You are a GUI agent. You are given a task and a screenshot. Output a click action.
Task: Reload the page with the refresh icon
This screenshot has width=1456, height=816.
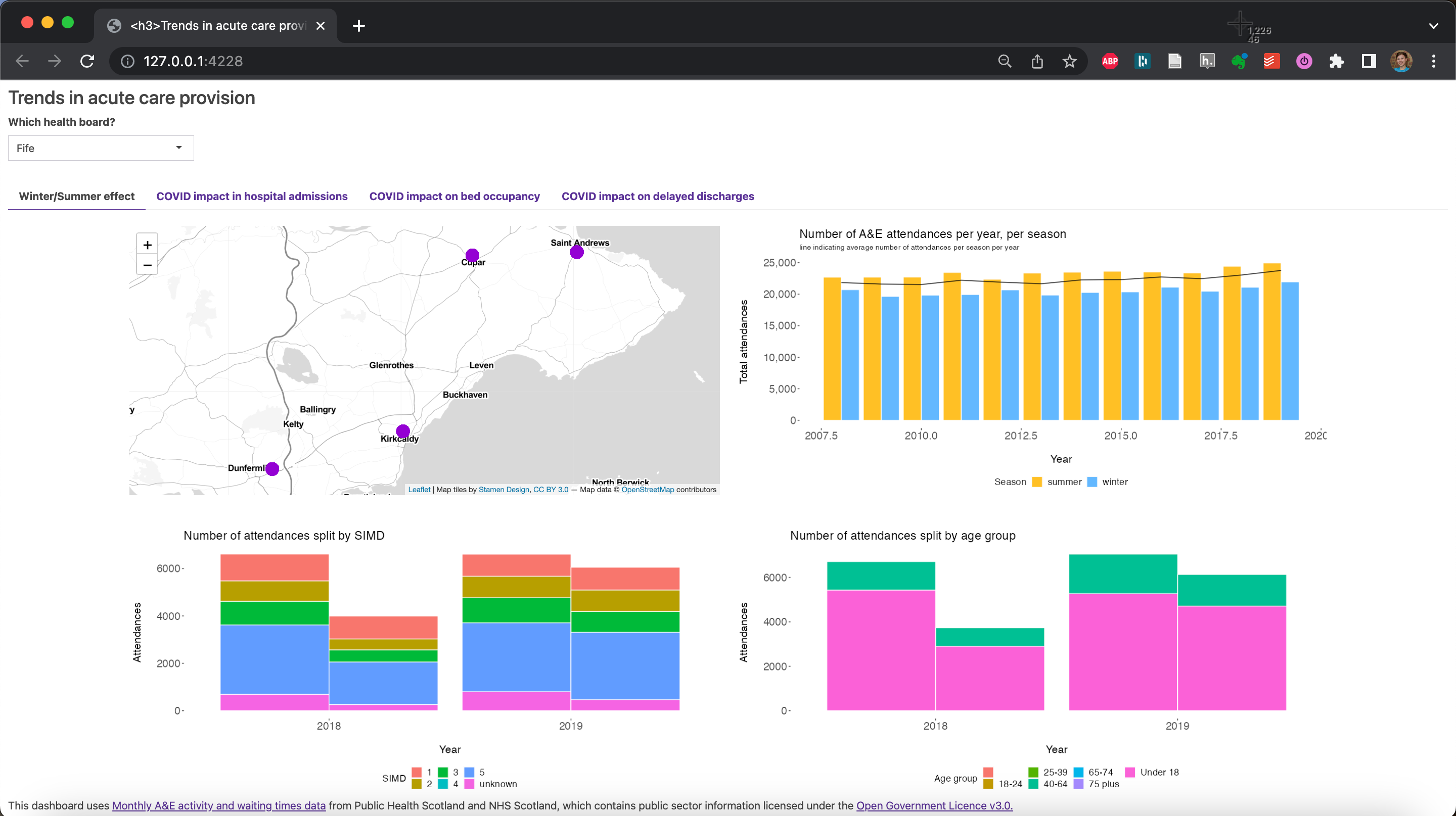click(x=87, y=61)
